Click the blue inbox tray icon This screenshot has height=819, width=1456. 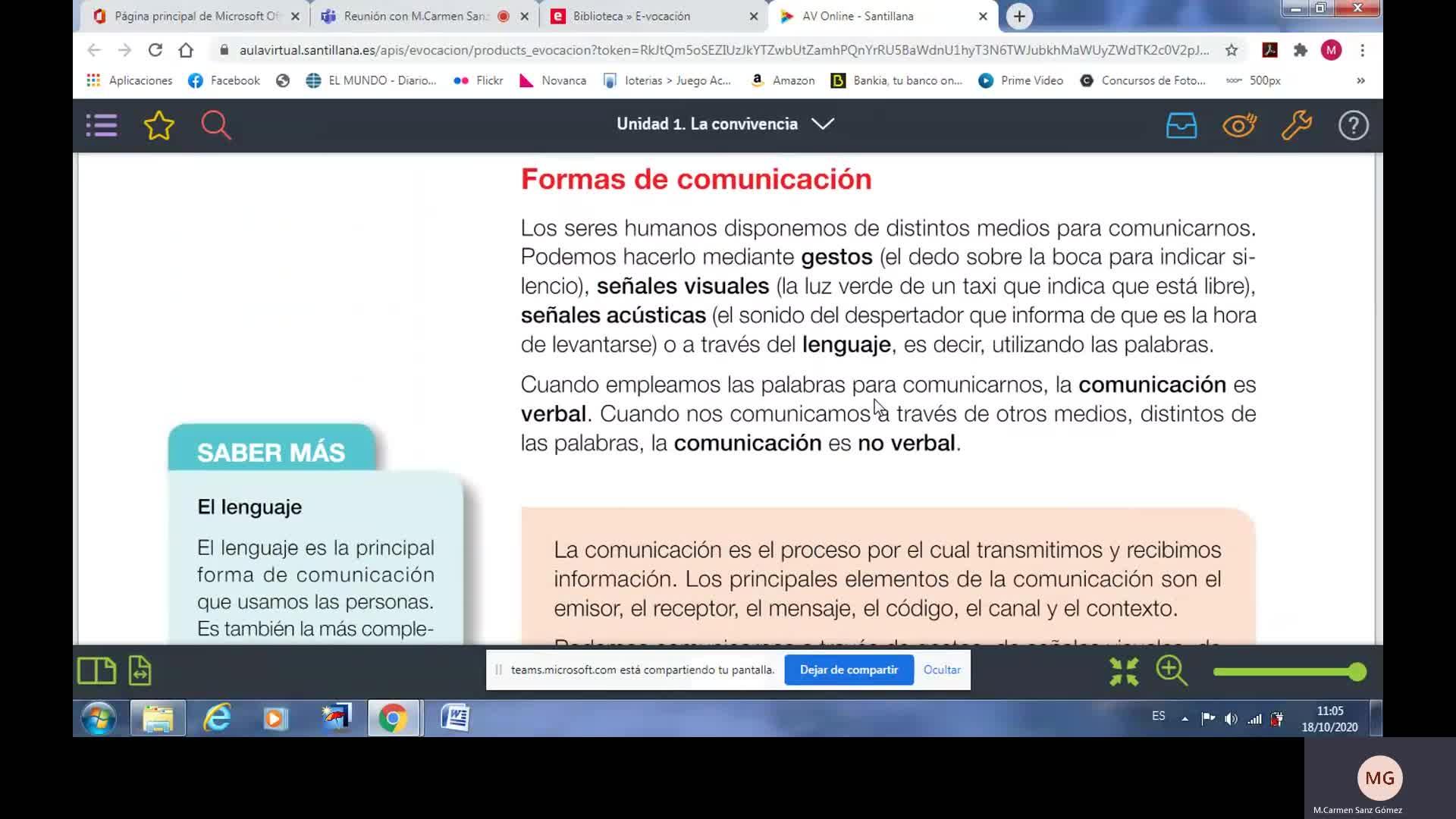(x=1181, y=125)
